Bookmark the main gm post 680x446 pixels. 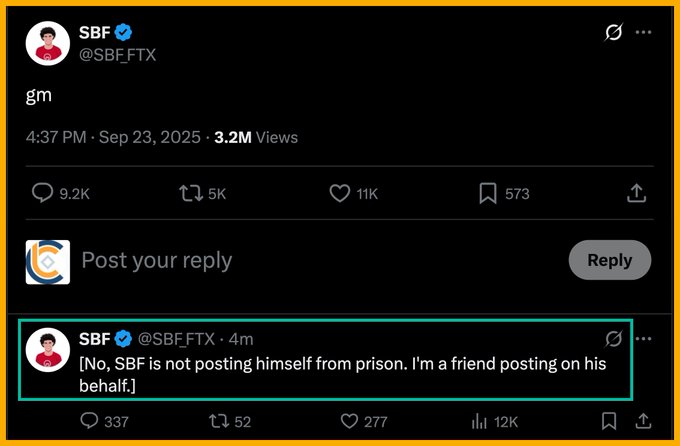488,194
